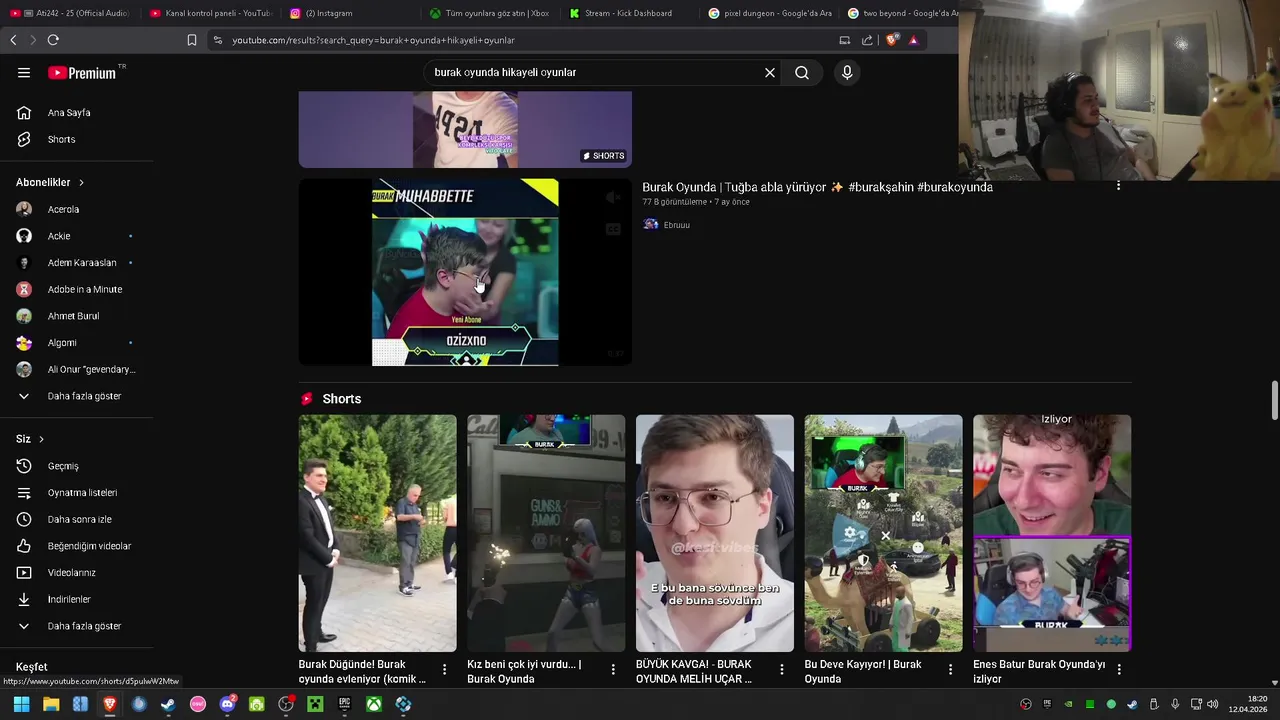This screenshot has height=720, width=1280.
Task: Open the top SHORTS thumbnail result
Action: [x=465, y=129]
